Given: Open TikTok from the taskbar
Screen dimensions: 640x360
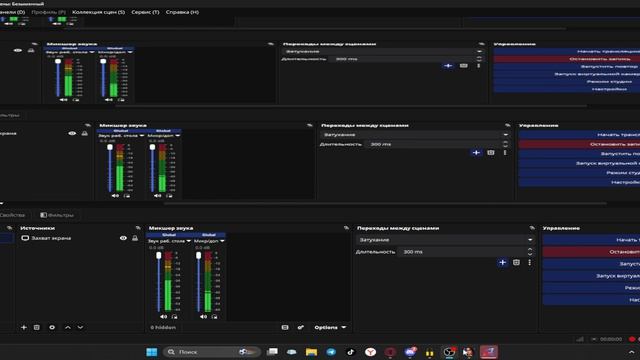Looking at the screenshot, I should tap(351, 352).
